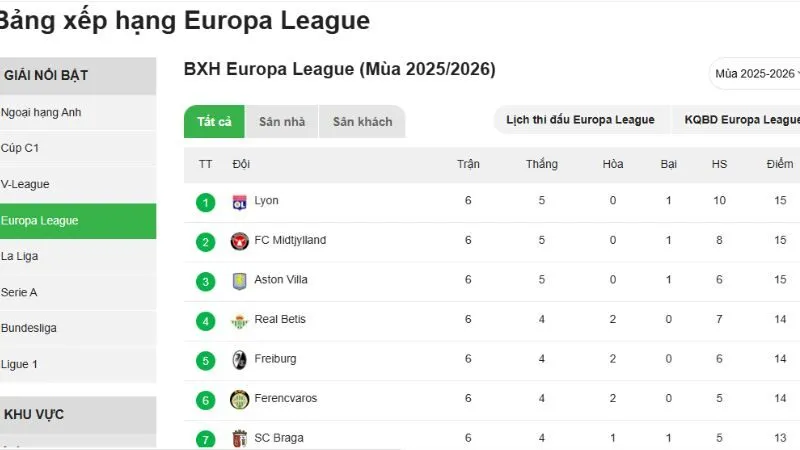Open Cúp C1 in sidebar

pyautogui.click(x=20, y=148)
